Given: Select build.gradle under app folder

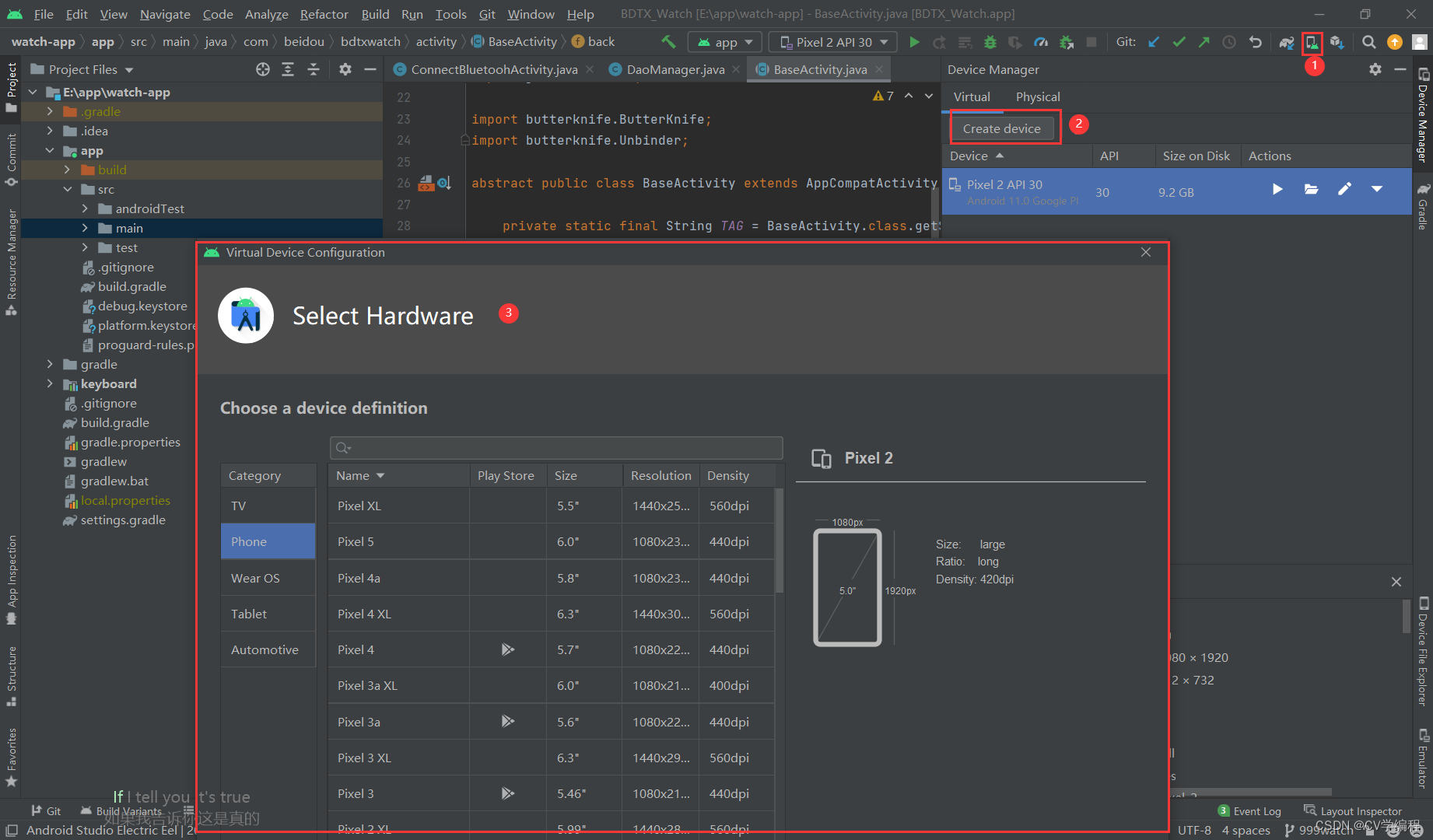Looking at the screenshot, I should pyautogui.click(x=124, y=286).
